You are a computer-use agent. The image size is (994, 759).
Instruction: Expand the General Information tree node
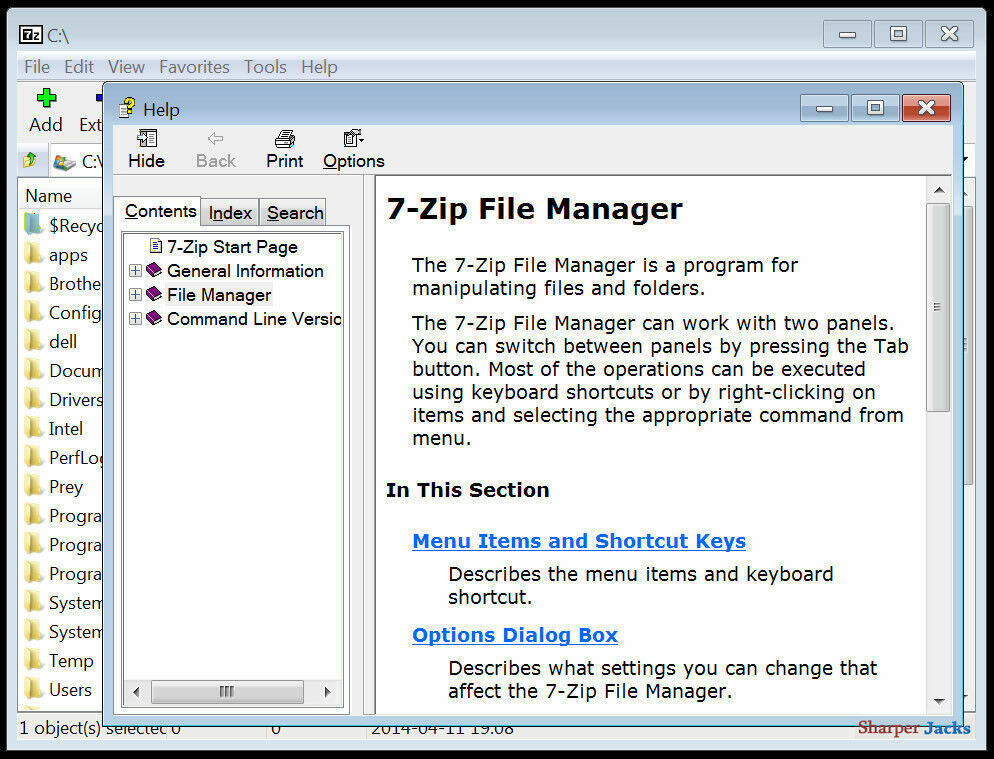135,271
